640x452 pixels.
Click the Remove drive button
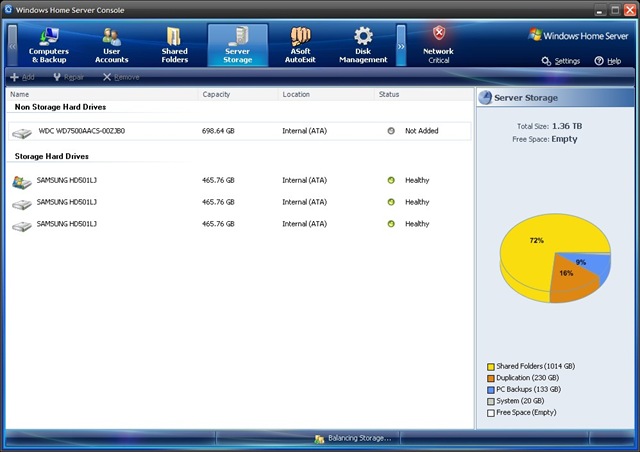(x=121, y=77)
